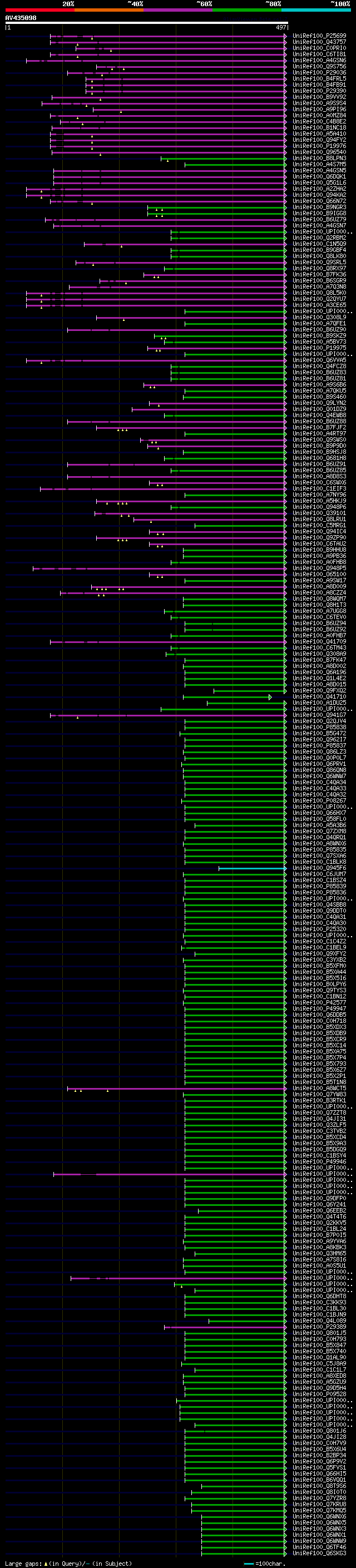Select hit label UniRef100_A1DU25
The height and width of the screenshot is (1568, 356).
319,703
